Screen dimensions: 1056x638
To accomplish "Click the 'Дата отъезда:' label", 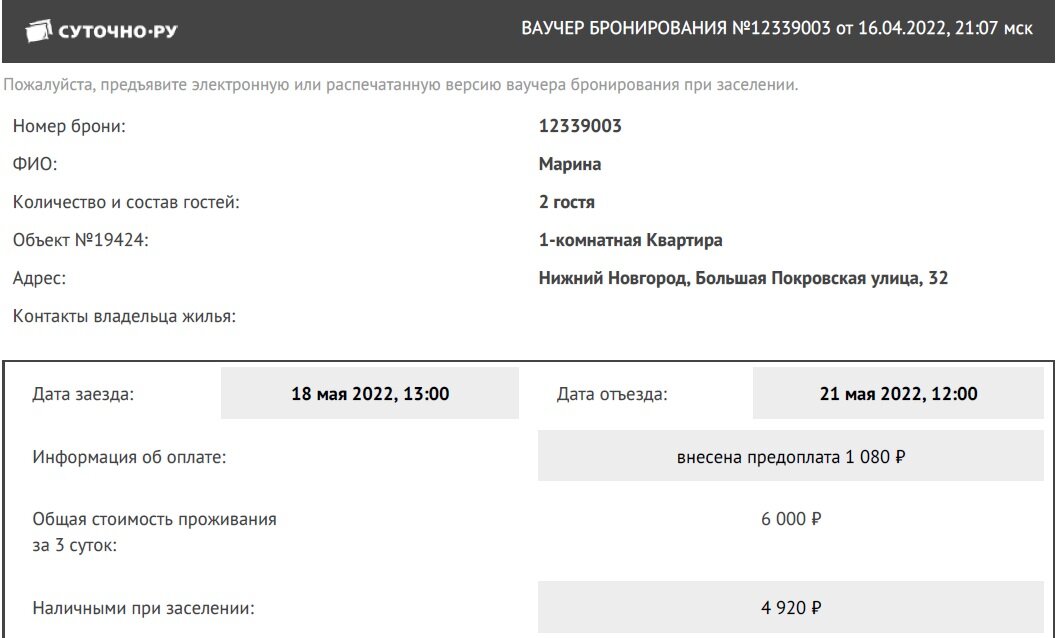I will click(x=612, y=394).
